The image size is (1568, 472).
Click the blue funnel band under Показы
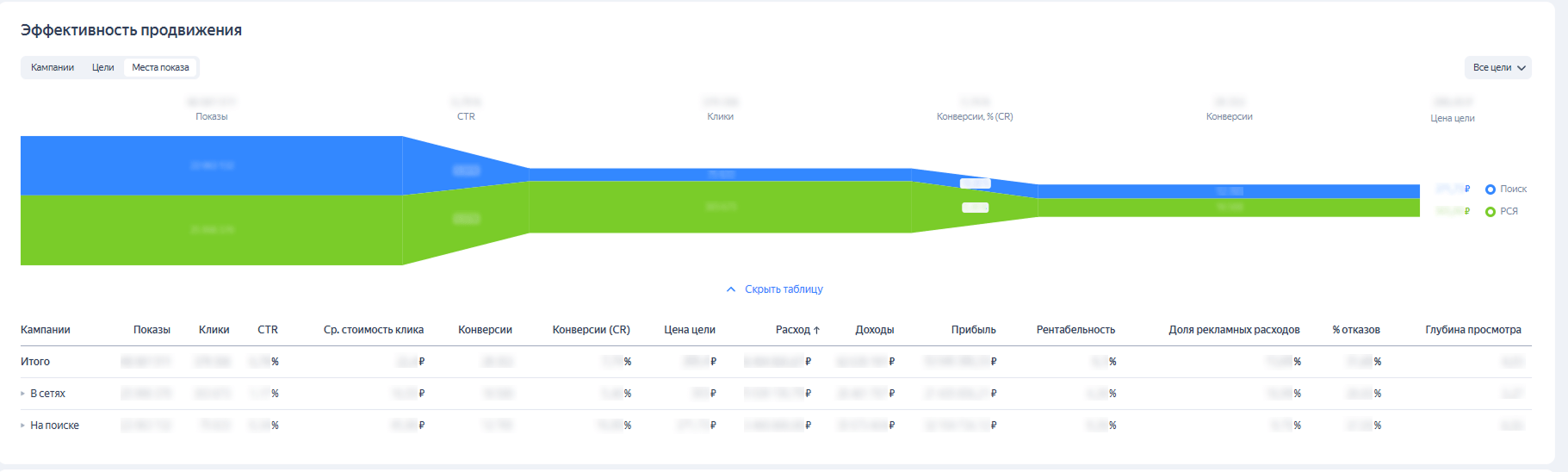[211, 165]
